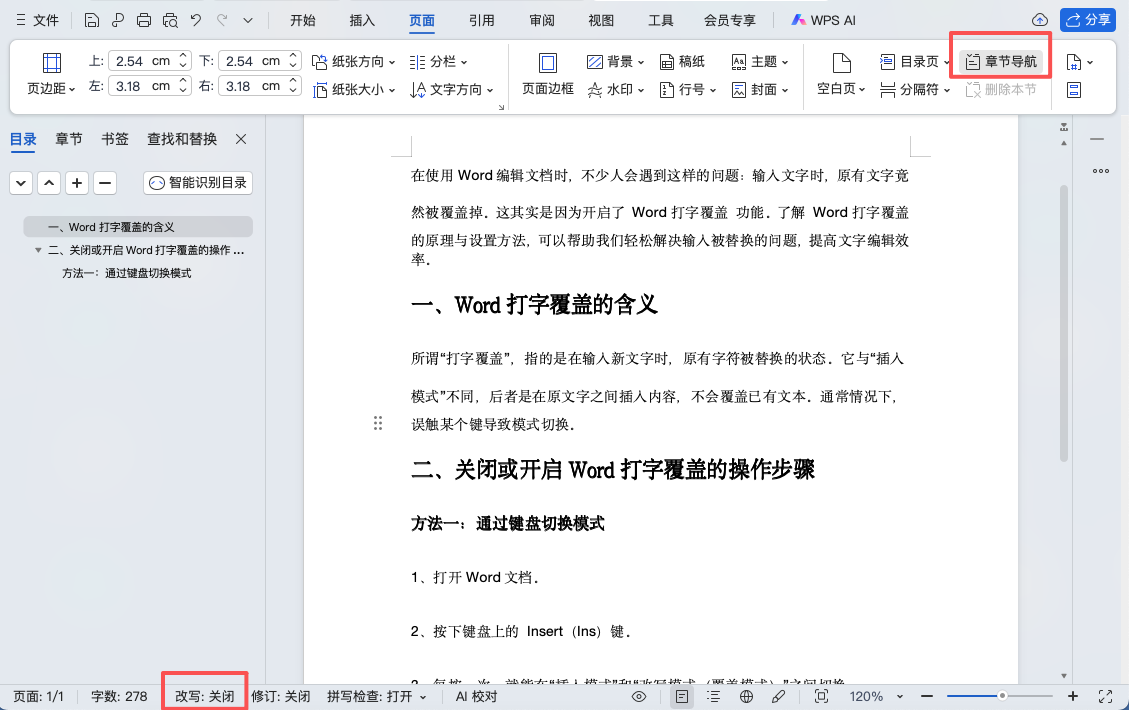Open the 查找和替换 pane tab
Viewport: 1129px width, 710px height.
click(181, 139)
